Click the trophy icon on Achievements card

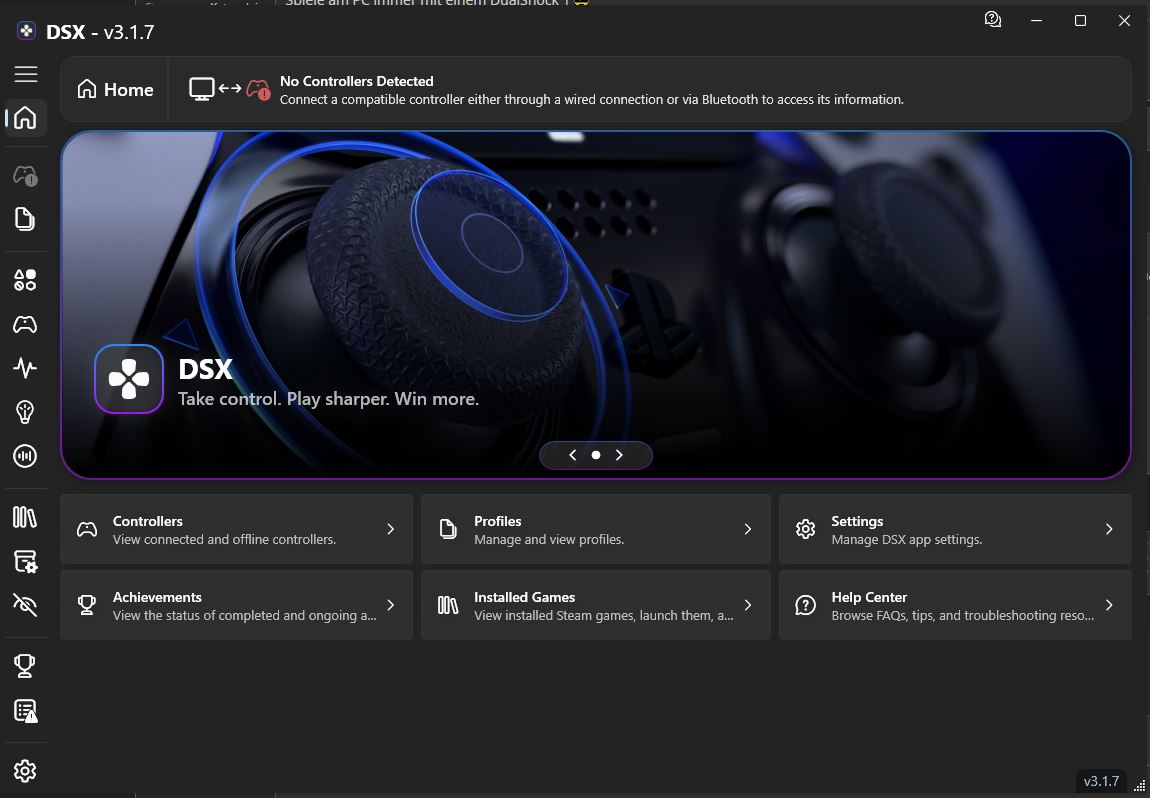point(87,605)
